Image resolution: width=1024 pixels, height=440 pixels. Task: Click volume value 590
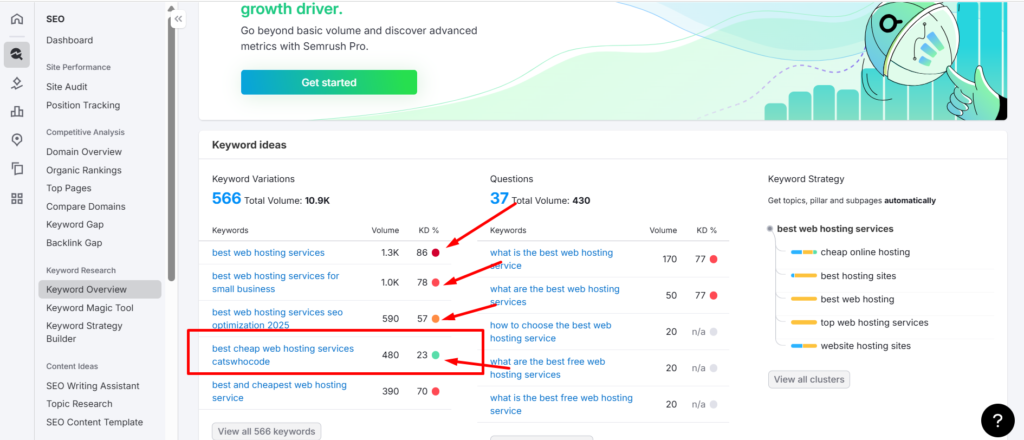(x=390, y=319)
